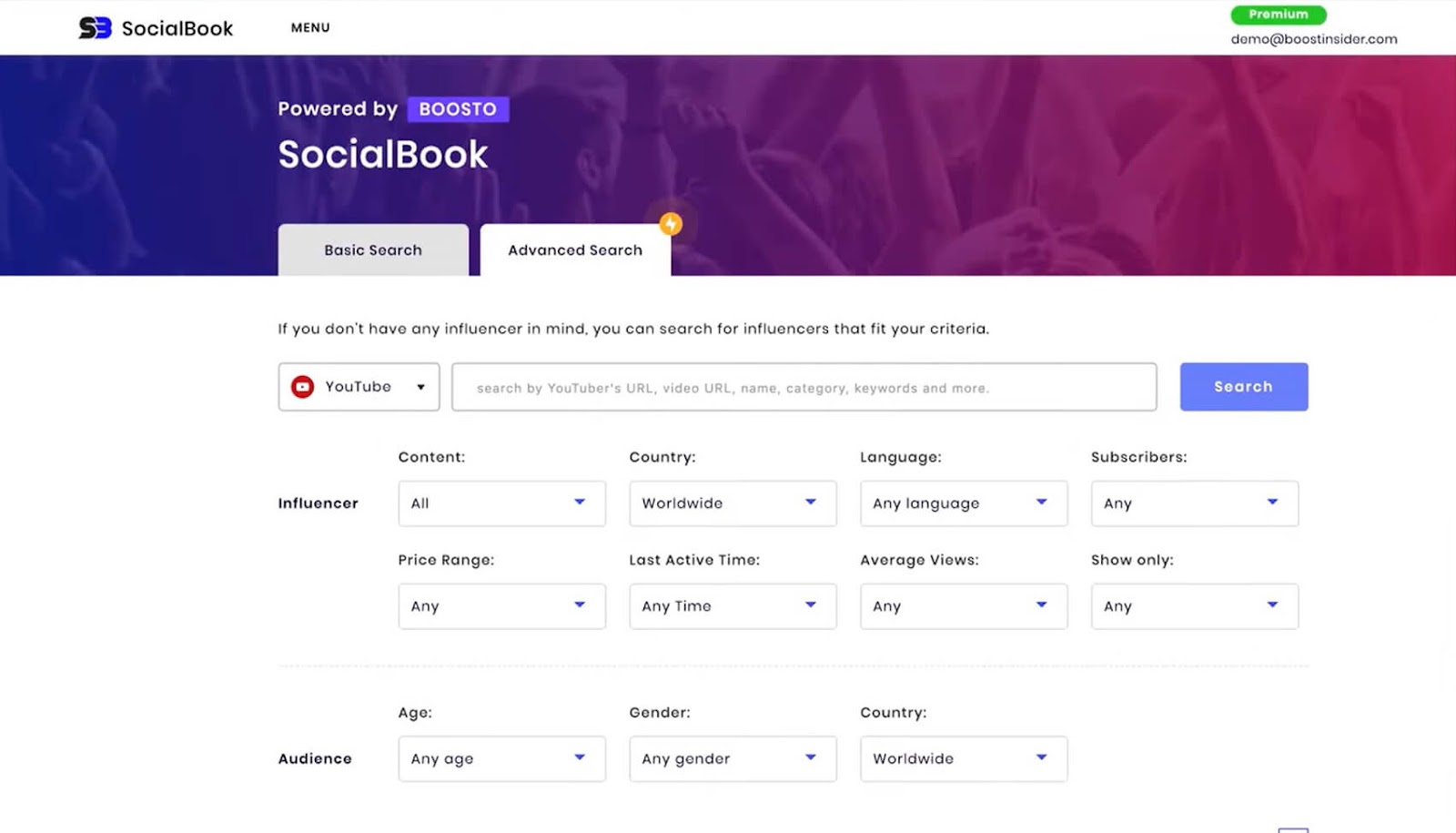Click the red YouTube platform icon
The image size is (1456, 833).
[x=302, y=387]
